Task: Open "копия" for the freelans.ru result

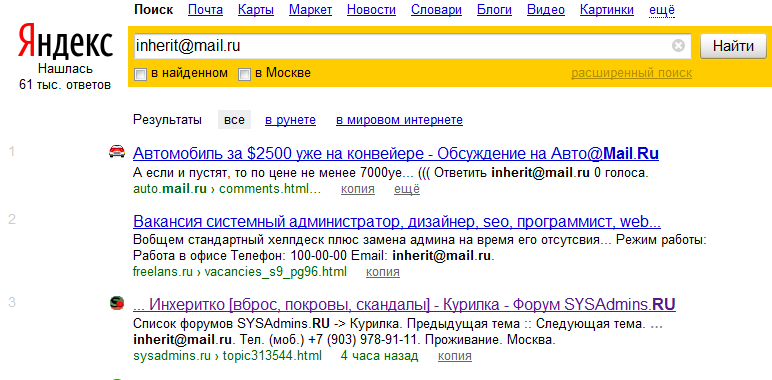Action: [383, 272]
